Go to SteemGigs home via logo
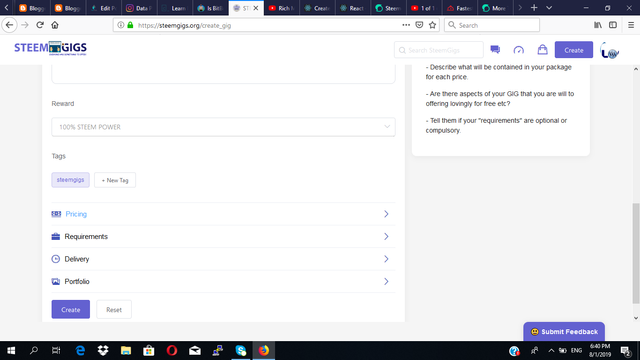This screenshot has height=360, width=640. tap(50, 48)
